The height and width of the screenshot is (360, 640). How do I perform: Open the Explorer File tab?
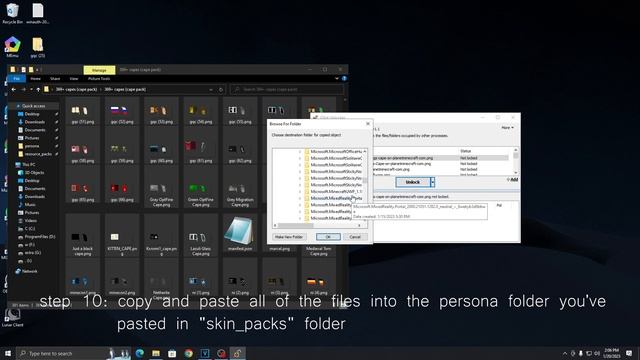point(17,78)
